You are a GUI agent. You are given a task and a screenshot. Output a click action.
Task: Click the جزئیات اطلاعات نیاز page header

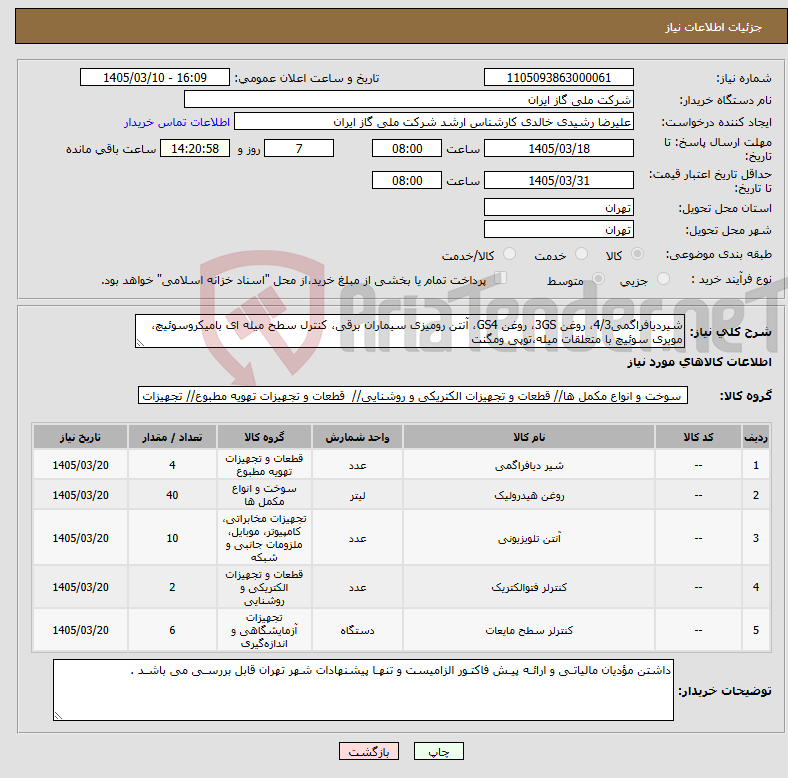(x=714, y=27)
